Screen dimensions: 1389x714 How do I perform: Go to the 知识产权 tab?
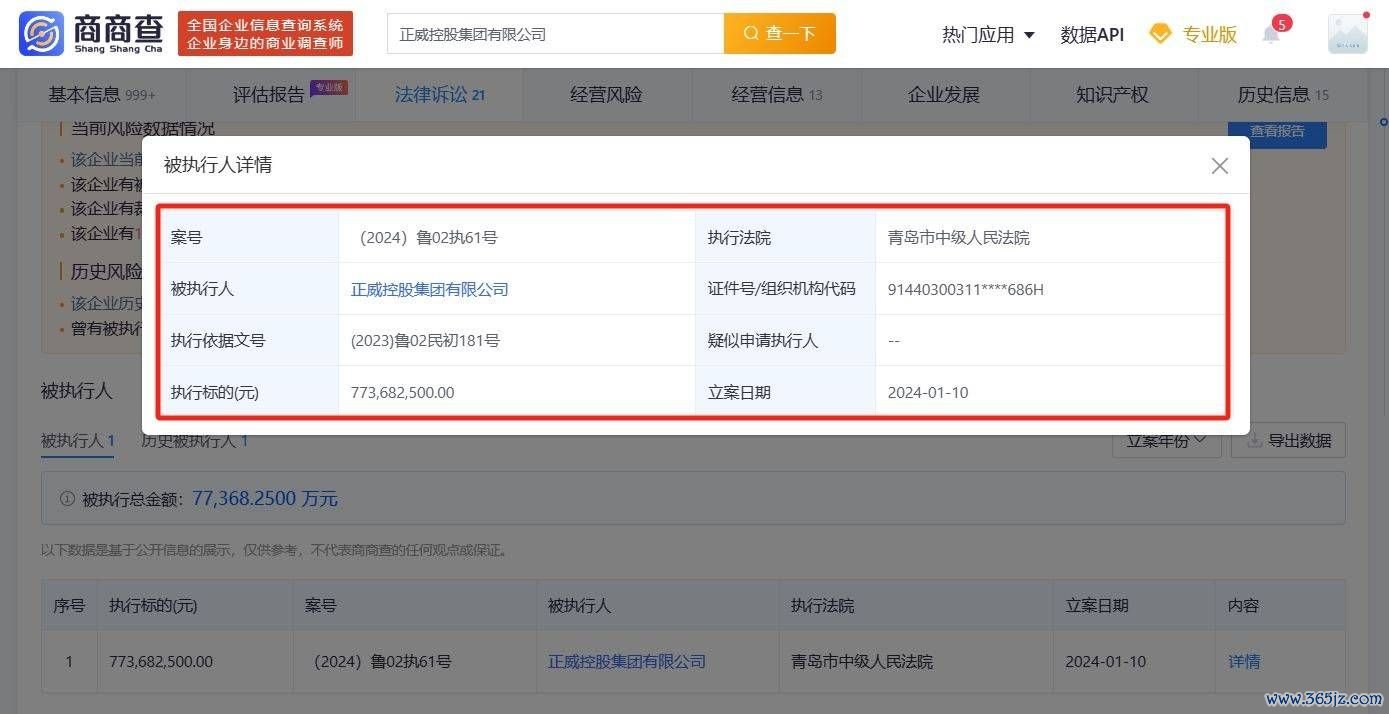click(1112, 95)
